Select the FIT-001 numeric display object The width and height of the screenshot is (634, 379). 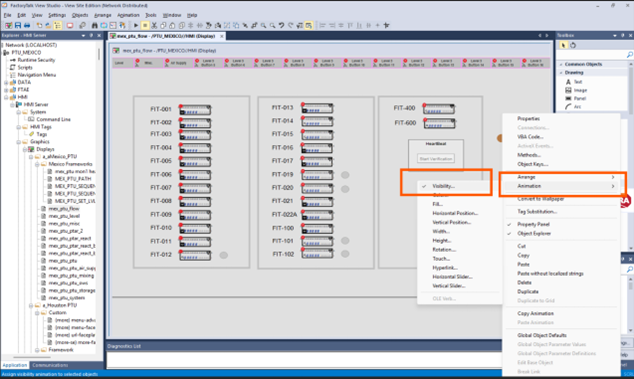[195, 110]
